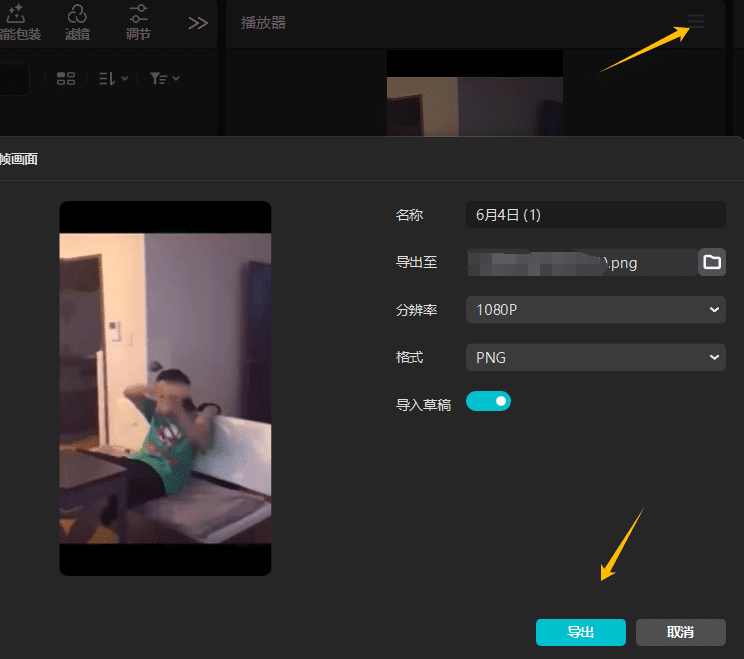744x659 pixels.
Task: Click the 取消 cancel button
Action: (x=680, y=632)
